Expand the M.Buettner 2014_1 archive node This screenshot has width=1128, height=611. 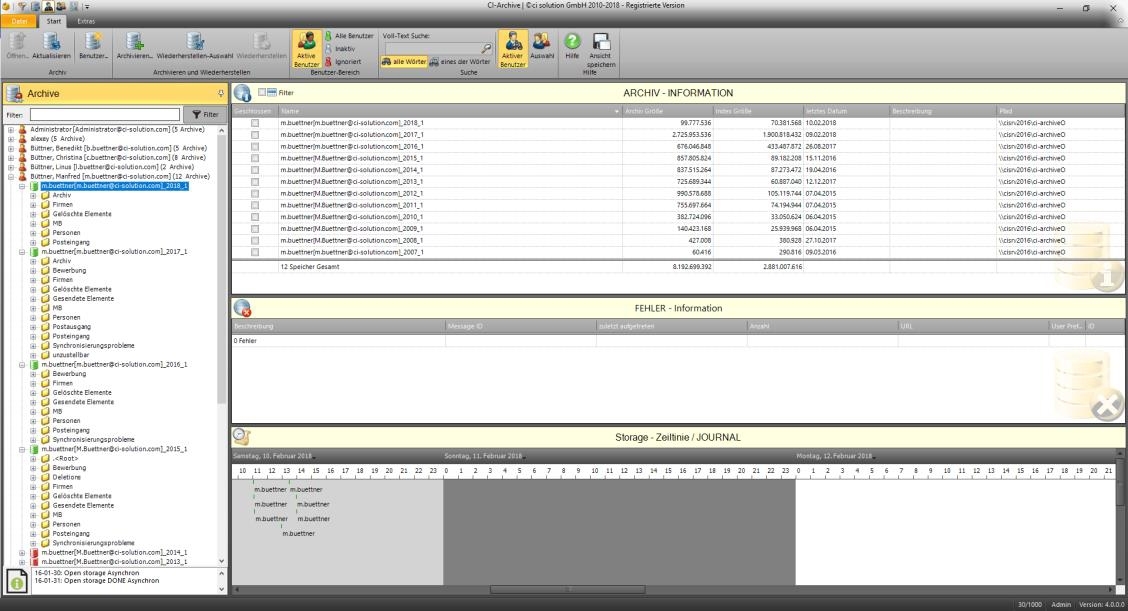(22, 553)
